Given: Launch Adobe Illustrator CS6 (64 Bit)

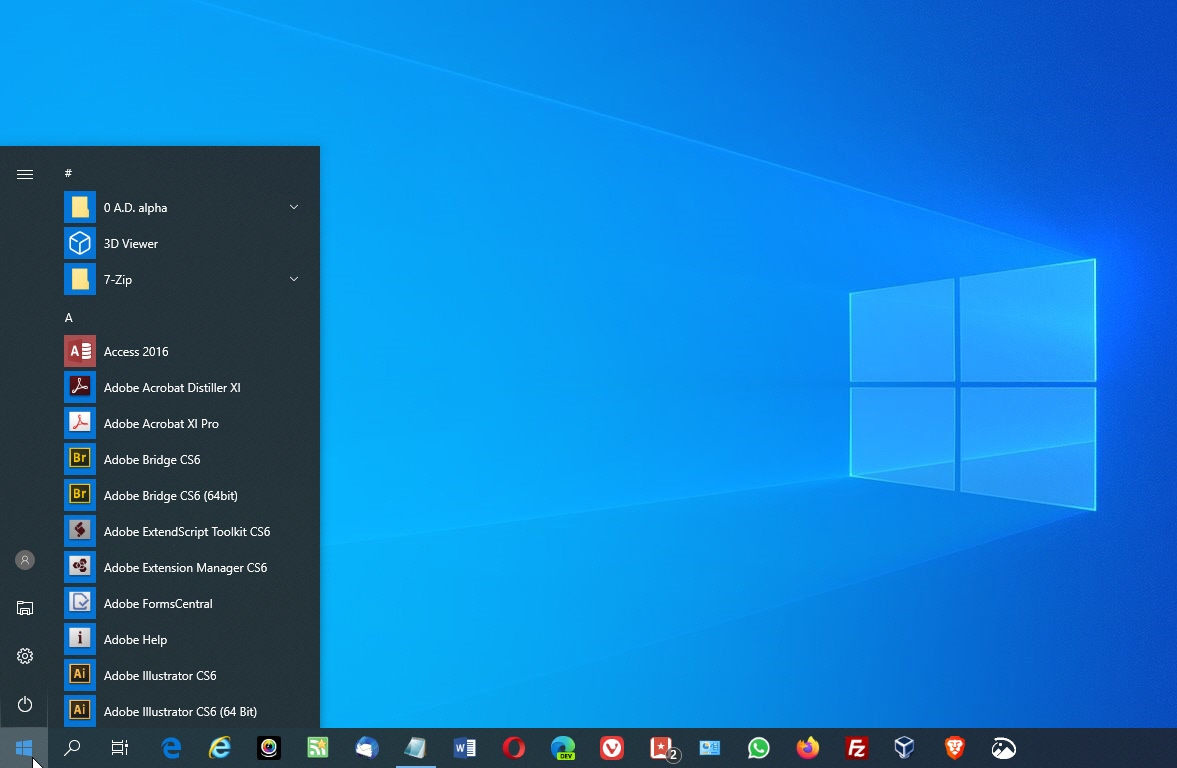Looking at the screenshot, I should tap(185, 711).
